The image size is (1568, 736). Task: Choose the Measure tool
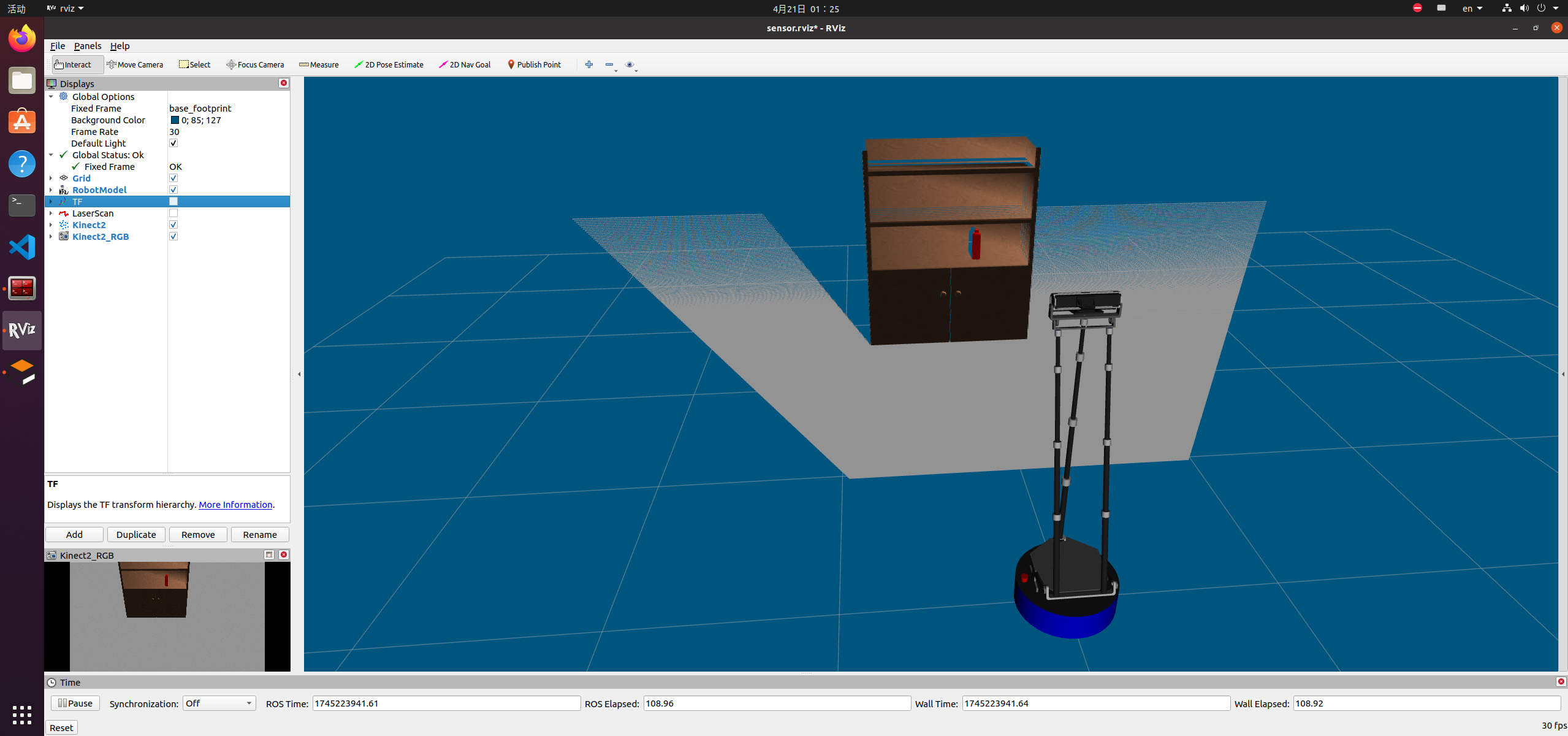point(319,64)
